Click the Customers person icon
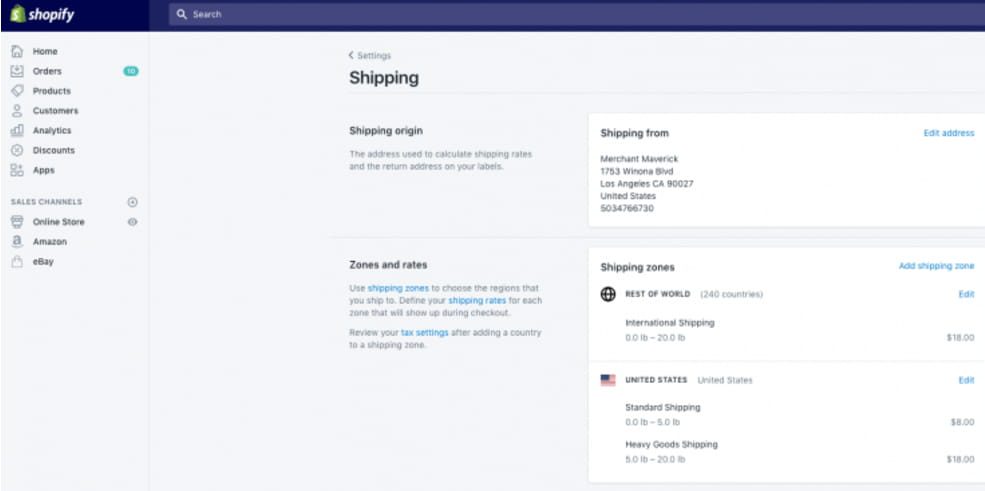 click(x=17, y=111)
